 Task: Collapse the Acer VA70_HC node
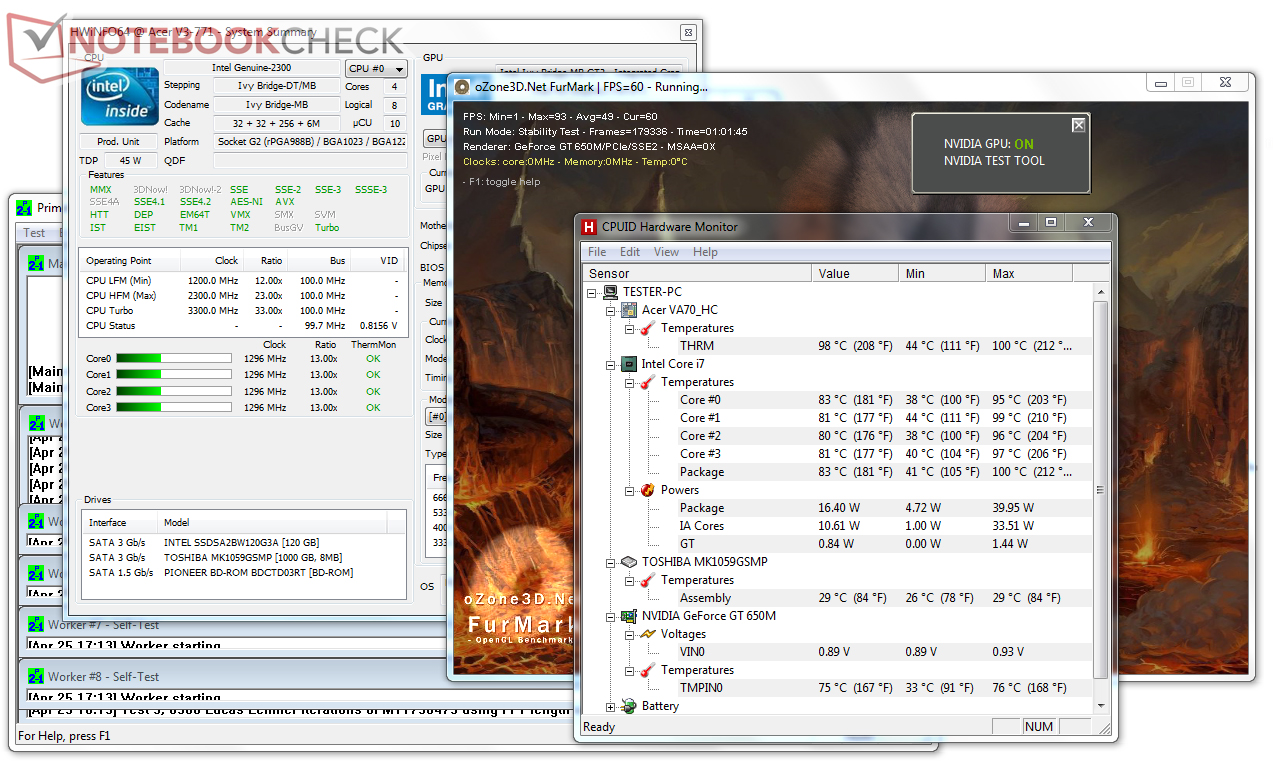611,310
